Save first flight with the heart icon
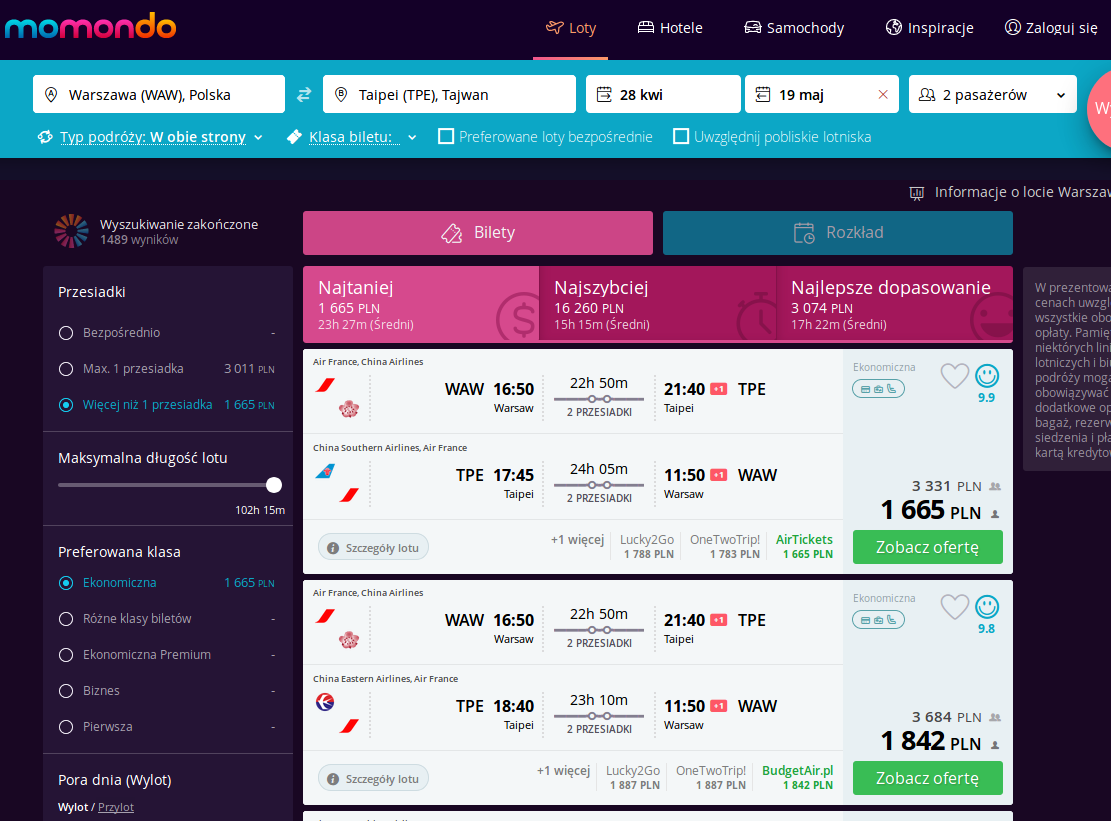The width and height of the screenshot is (1111, 821). pyautogui.click(x=954, y=375)
